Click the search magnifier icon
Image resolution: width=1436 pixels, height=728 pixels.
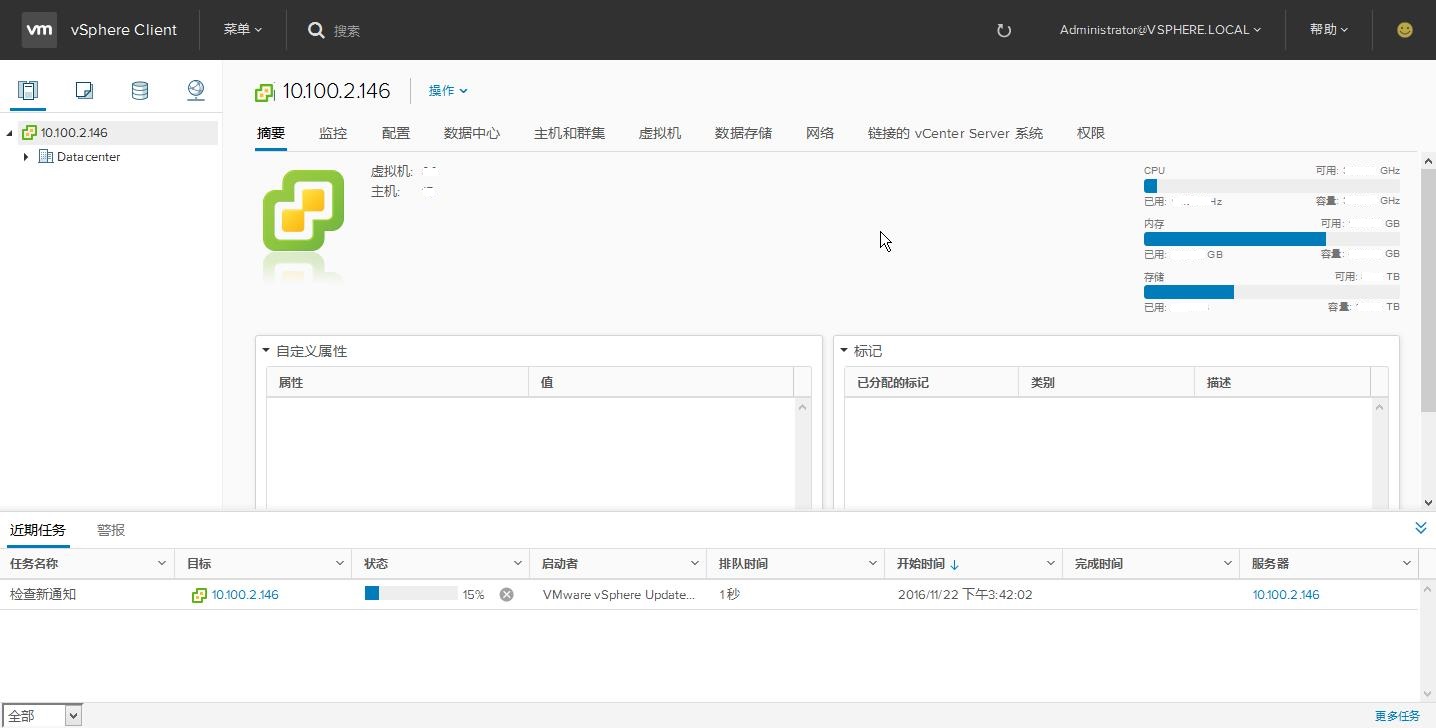click(x=316, y=30)
